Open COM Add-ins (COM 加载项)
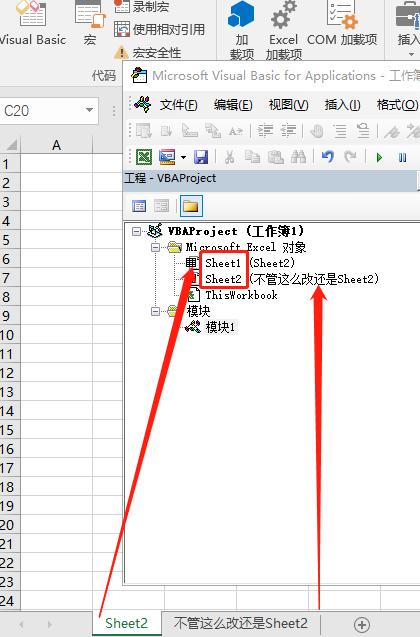 tap(342, 24)
